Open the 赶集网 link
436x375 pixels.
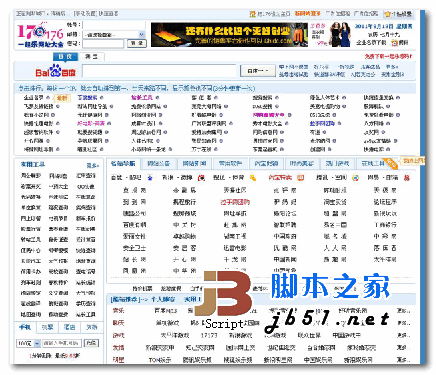click(235, 225)
